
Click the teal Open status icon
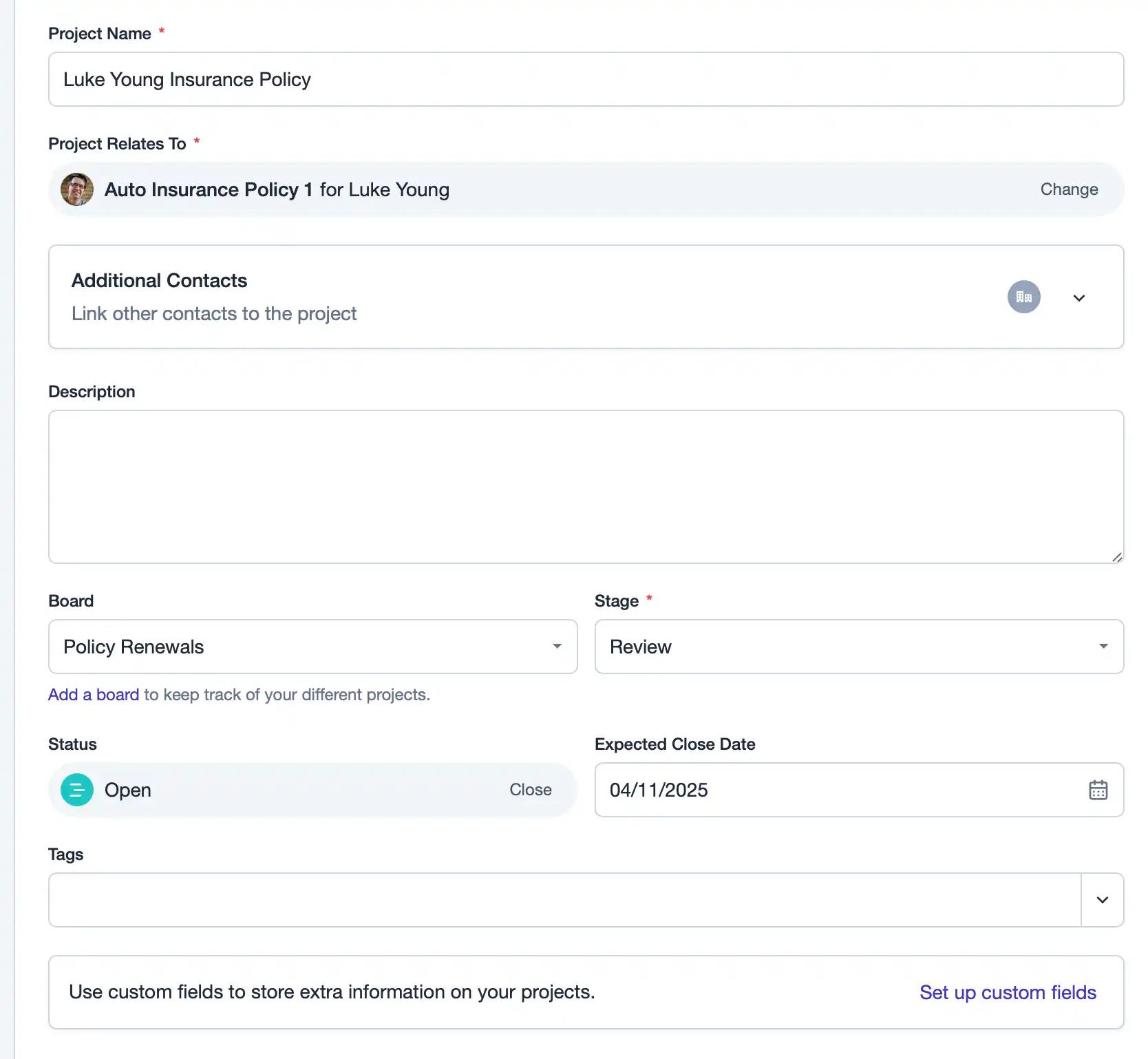[x=77, y=790]
